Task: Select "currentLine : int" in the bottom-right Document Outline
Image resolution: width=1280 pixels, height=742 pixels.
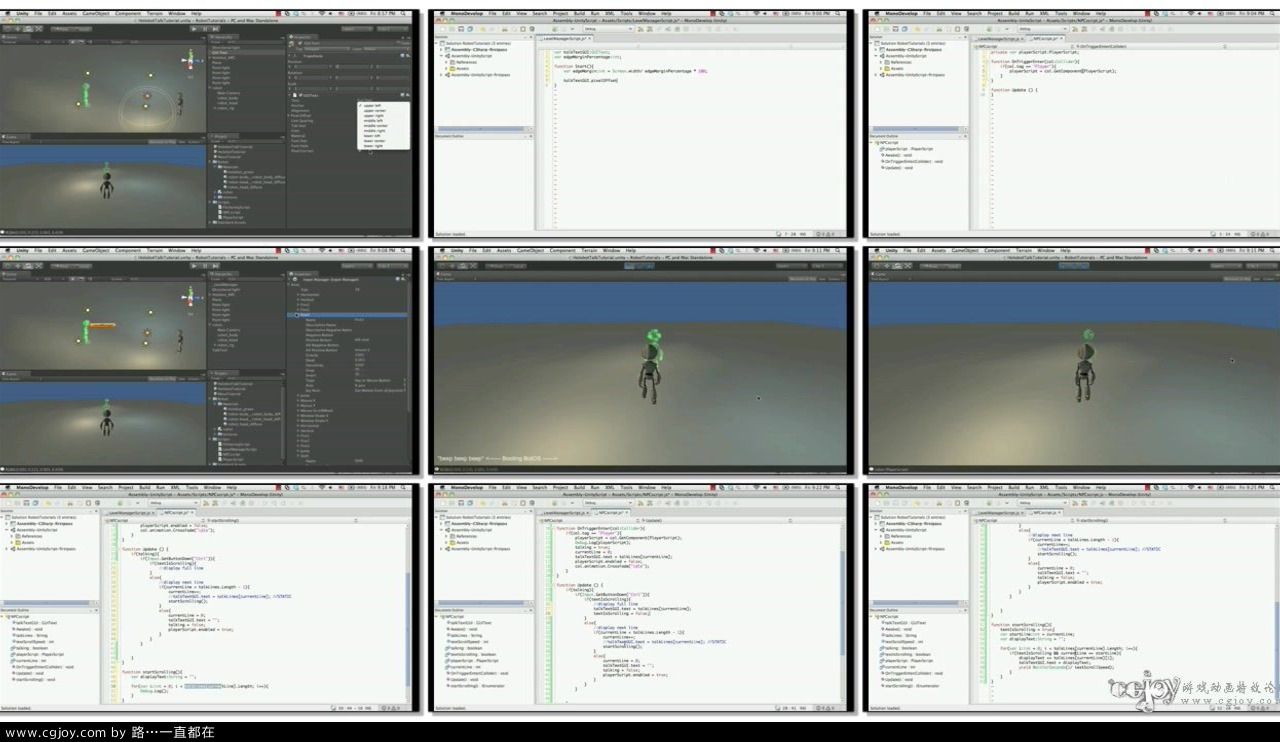Action: click(896, 666)
